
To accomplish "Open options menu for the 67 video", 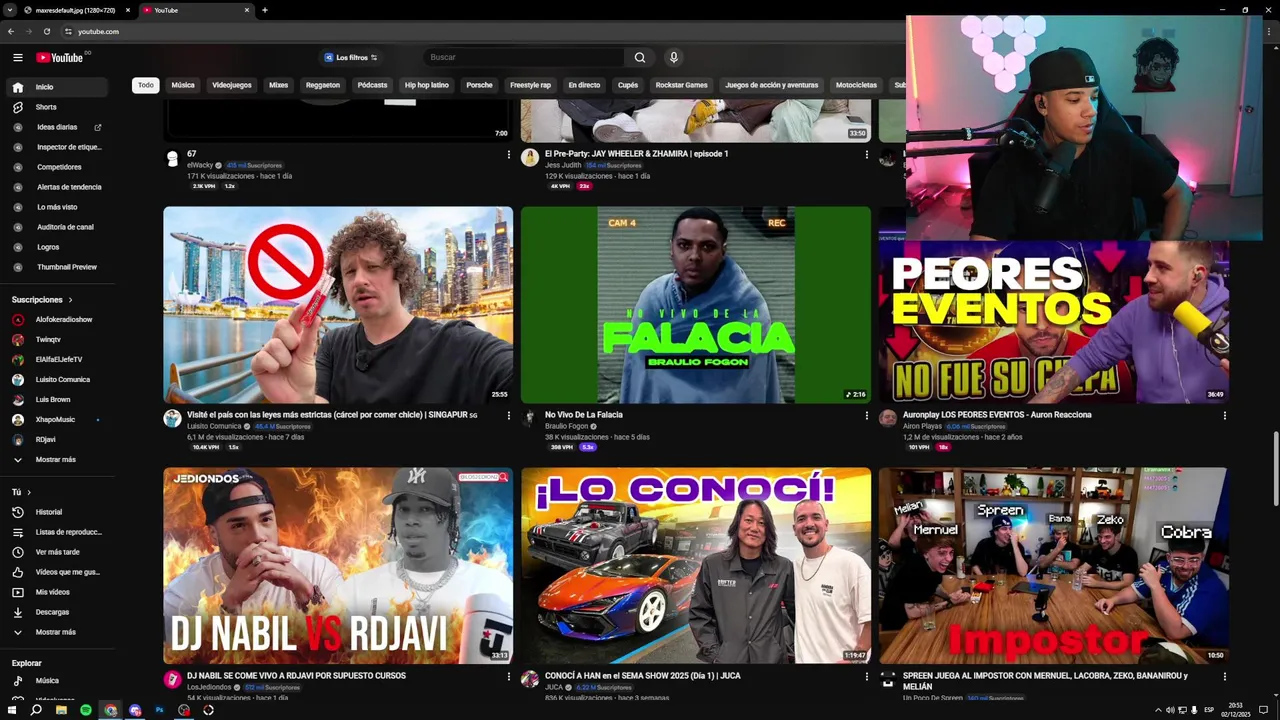I will tap(508, 154).
